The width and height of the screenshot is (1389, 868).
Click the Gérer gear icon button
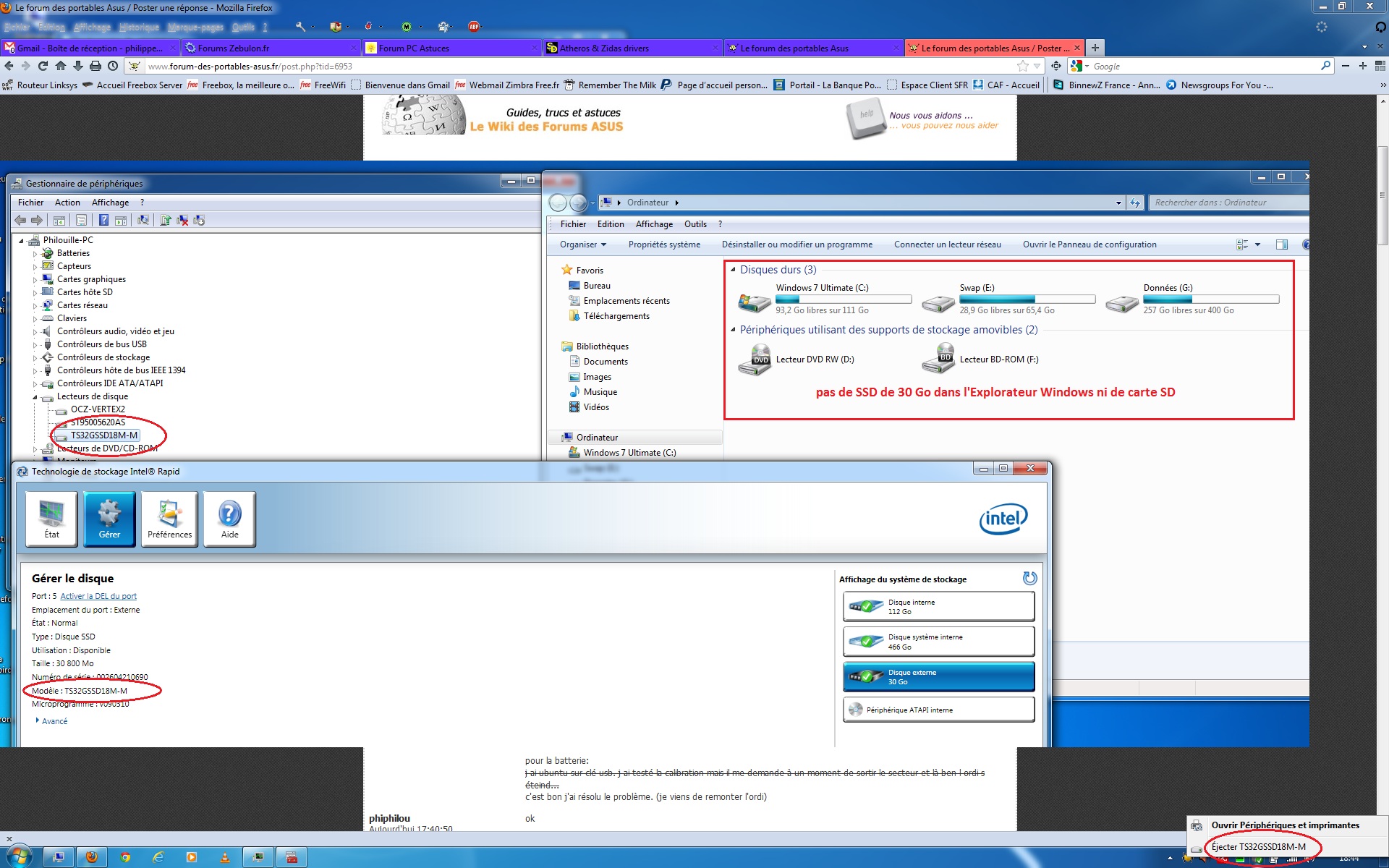tap(109, 518)
